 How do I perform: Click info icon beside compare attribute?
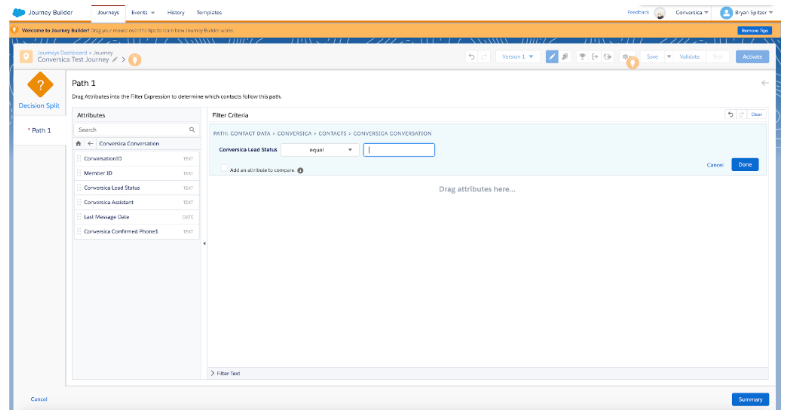click(300, 171)
